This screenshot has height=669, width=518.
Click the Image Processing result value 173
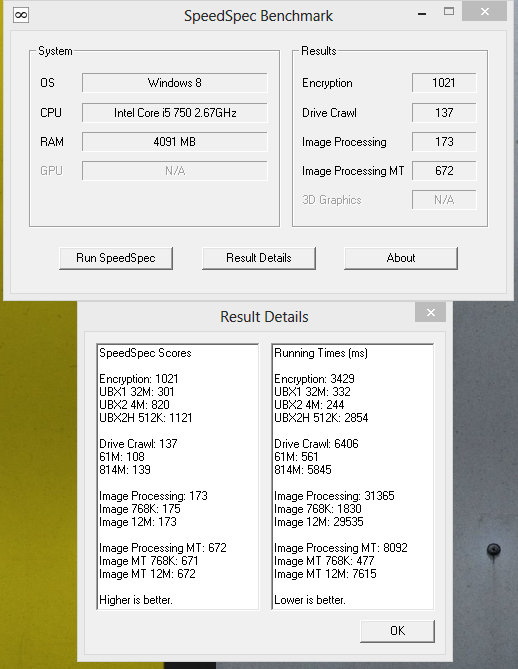[444, 142]
